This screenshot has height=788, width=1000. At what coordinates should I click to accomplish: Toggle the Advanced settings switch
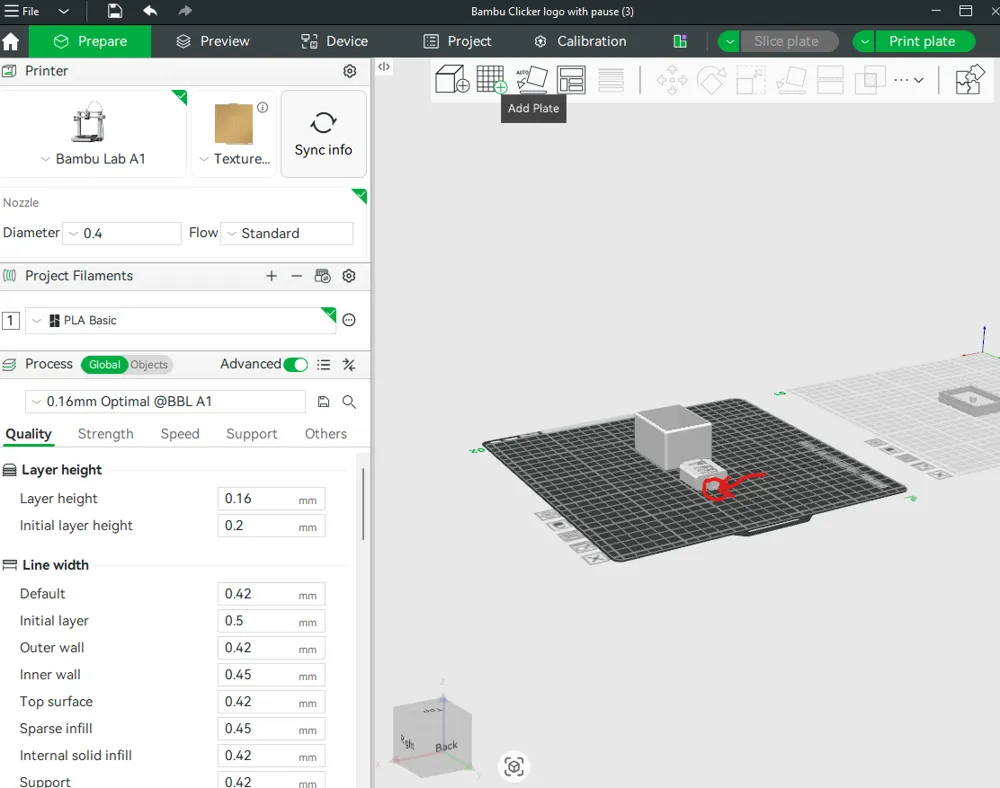(295, 365)
